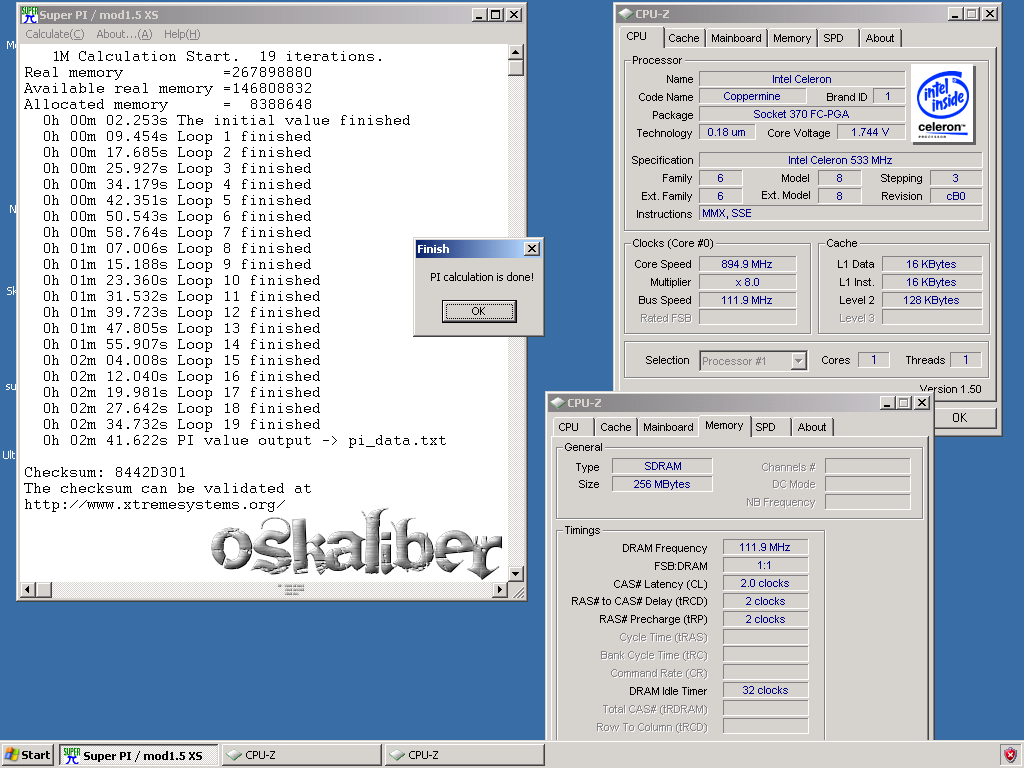Click the Super PI taskbar button
The image size is (1024, 768).
click(x=138, y=755)
